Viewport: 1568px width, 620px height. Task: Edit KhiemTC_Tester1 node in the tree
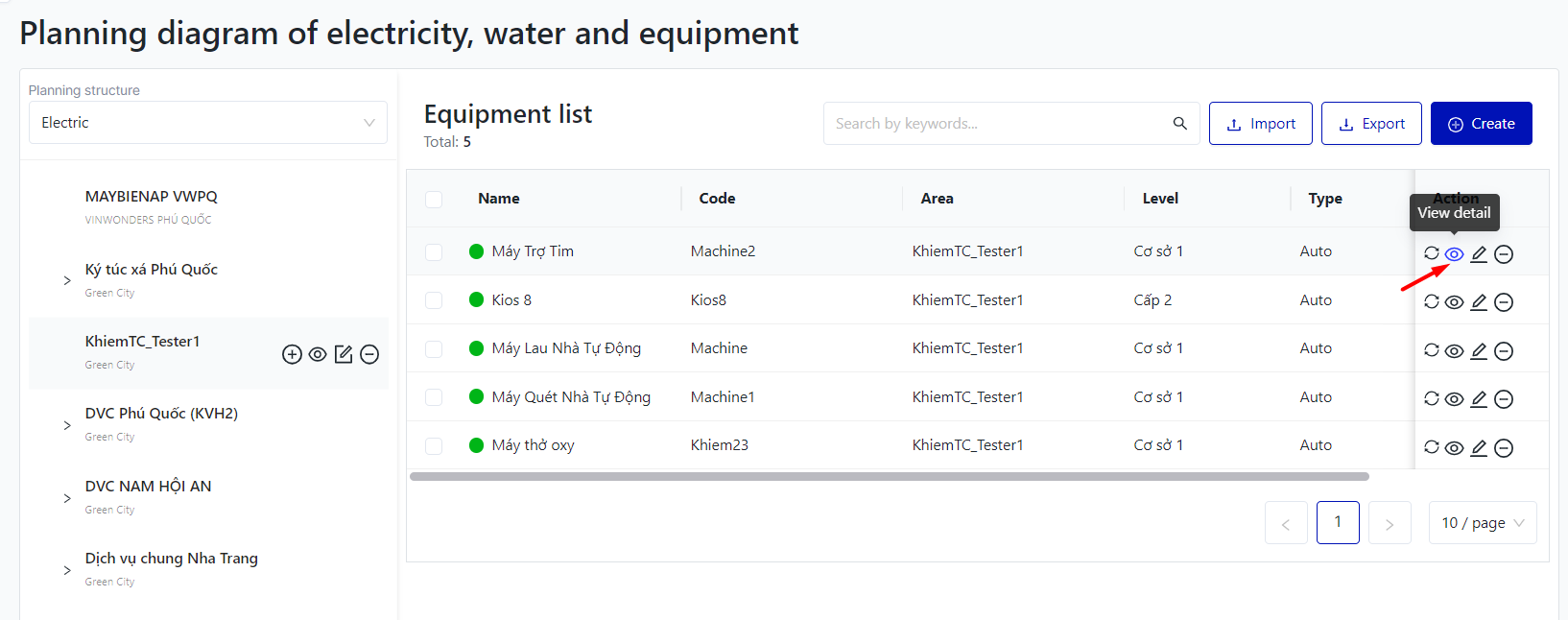(344, 354)
